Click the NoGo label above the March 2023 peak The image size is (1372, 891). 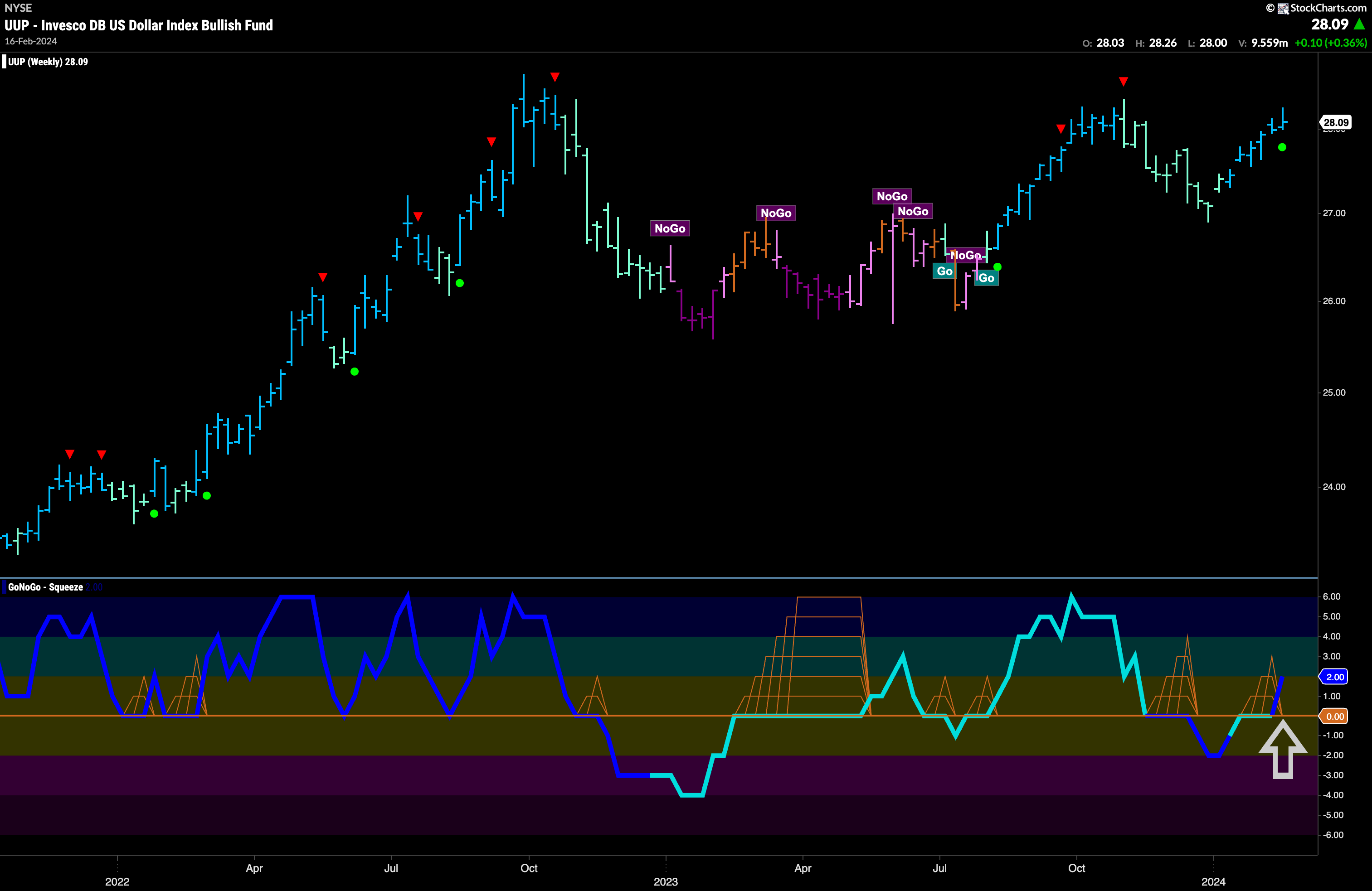(776, 213)
